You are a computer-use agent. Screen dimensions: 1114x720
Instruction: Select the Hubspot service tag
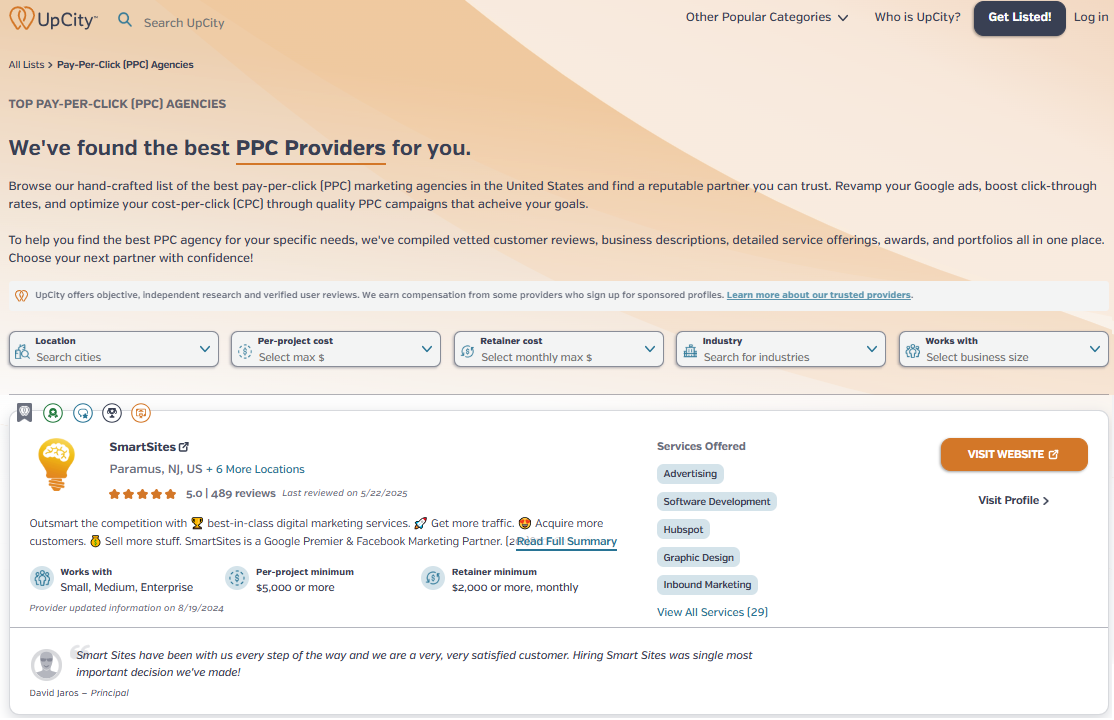[683, 530]
